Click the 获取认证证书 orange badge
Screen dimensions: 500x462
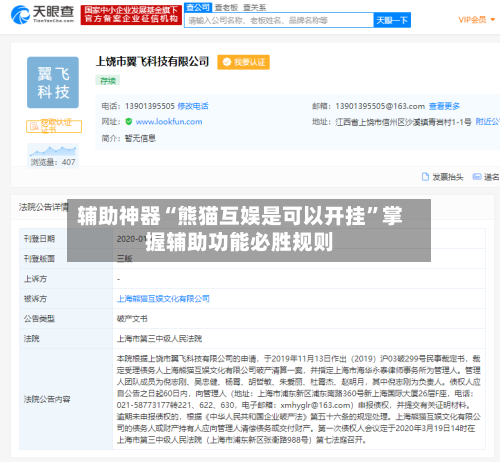click(x=54, y=126)
